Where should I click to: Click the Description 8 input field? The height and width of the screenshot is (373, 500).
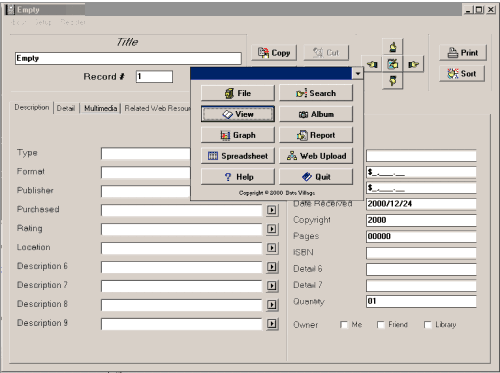pyautogui.click(x=182, y=305)
